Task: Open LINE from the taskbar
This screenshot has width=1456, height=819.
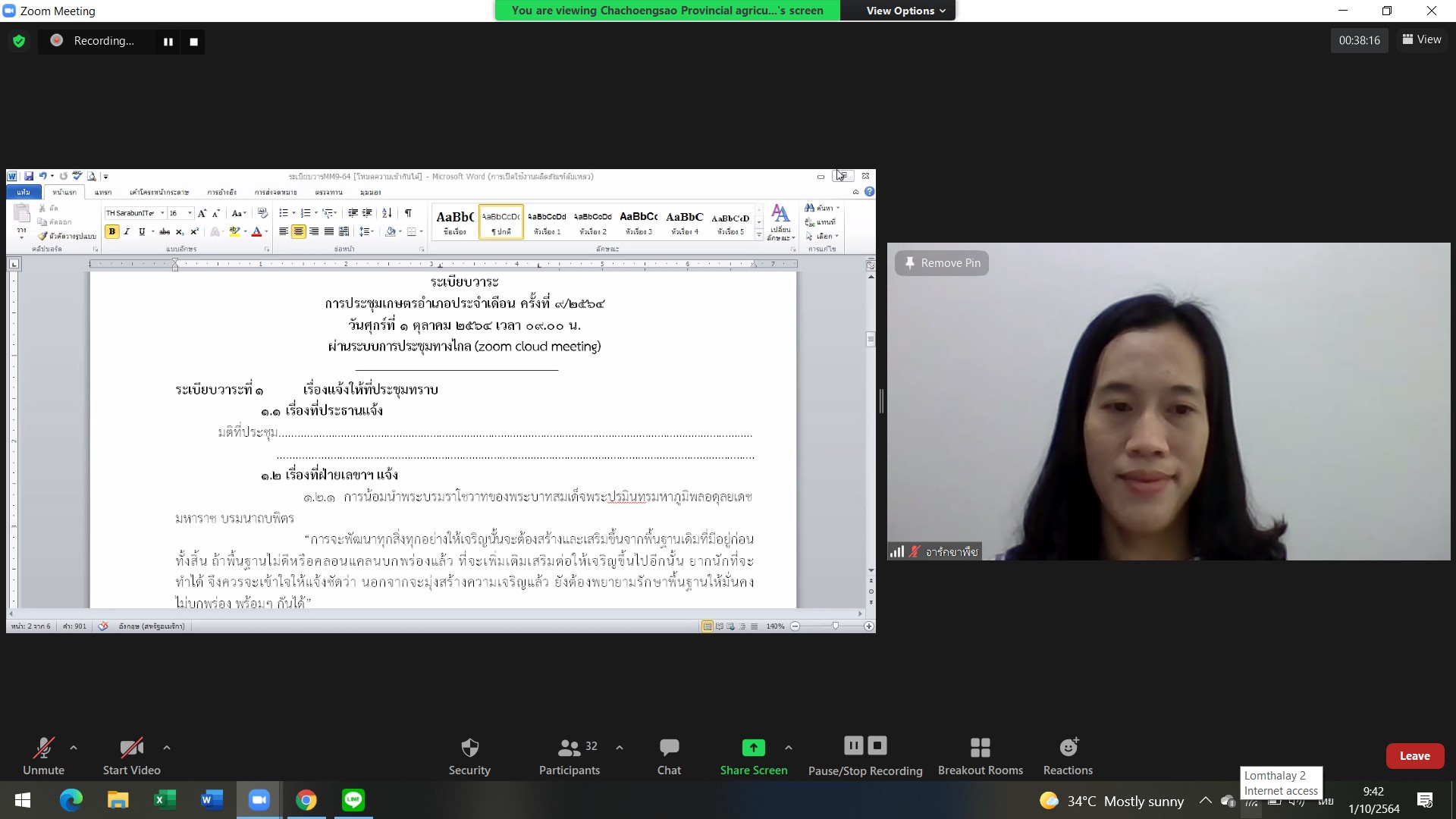Action: [x=353, y=800]
